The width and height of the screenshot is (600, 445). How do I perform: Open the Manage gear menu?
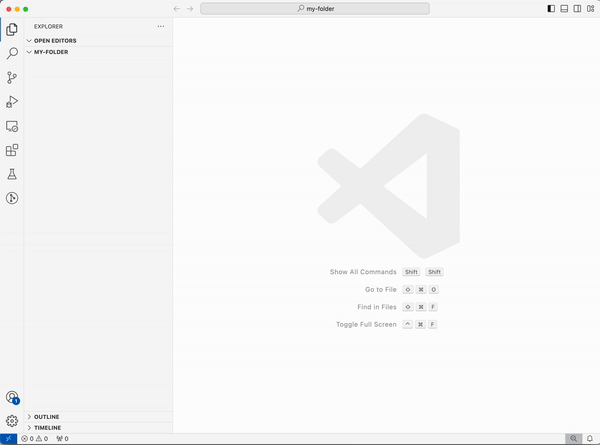tap(12, 421)
